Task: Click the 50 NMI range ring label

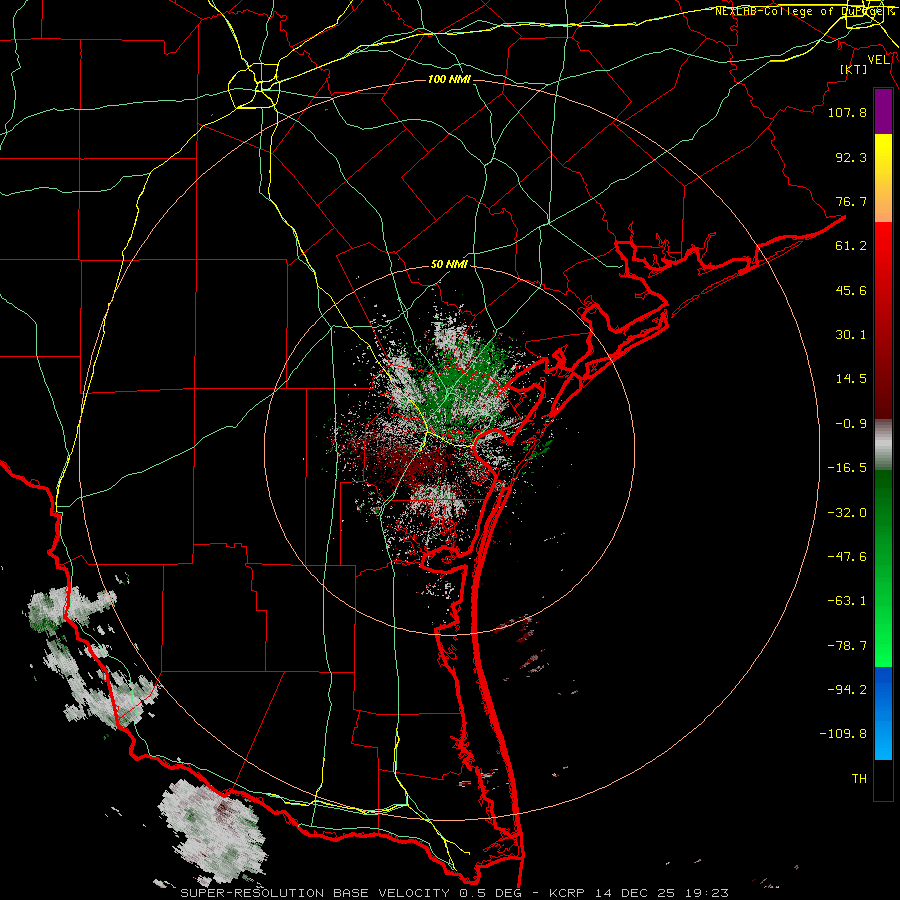Action: click(x=449, y=265)
